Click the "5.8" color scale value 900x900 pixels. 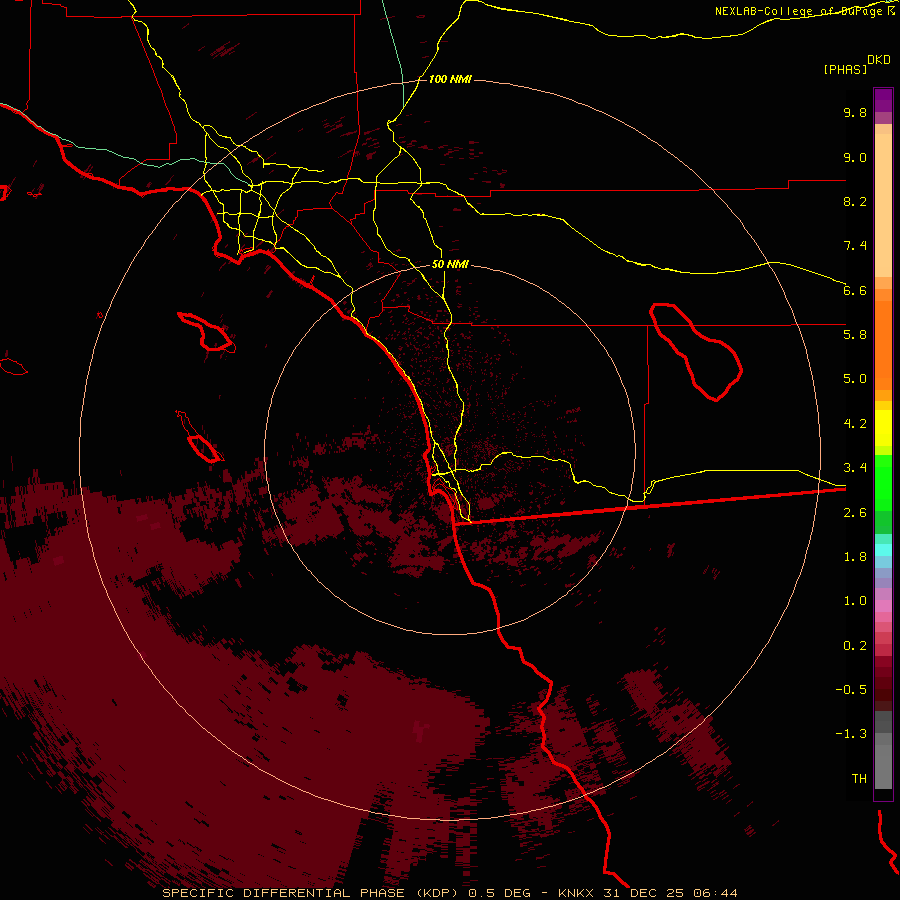tap(855, 335)
